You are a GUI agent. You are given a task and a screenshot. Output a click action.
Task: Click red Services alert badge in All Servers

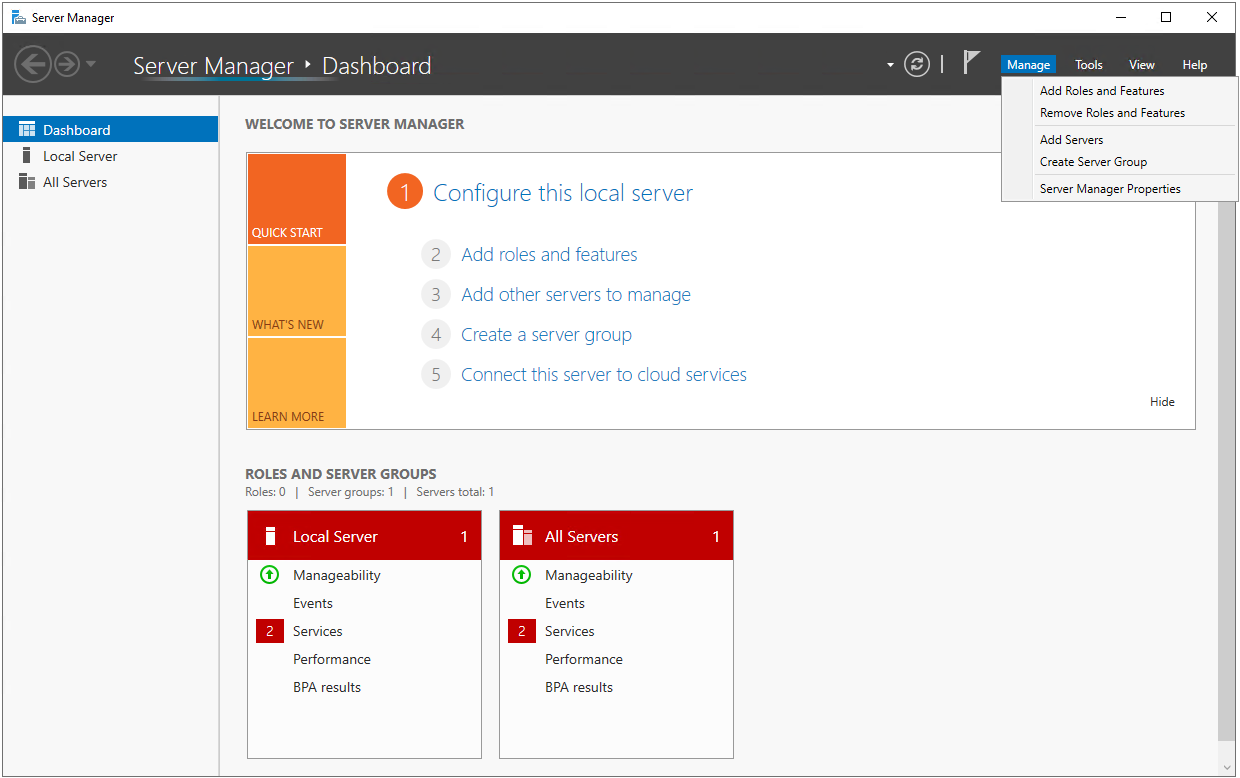(522, 631)
